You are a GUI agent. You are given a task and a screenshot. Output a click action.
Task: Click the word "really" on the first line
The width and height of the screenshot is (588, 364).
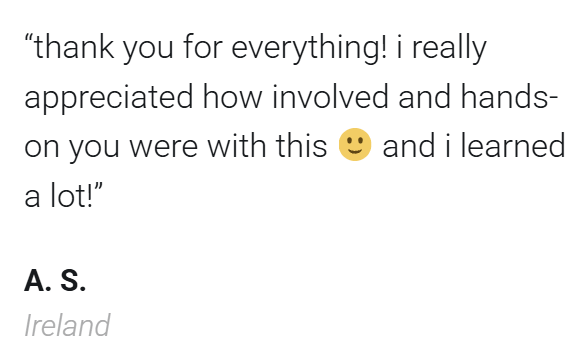coord(449,48)
